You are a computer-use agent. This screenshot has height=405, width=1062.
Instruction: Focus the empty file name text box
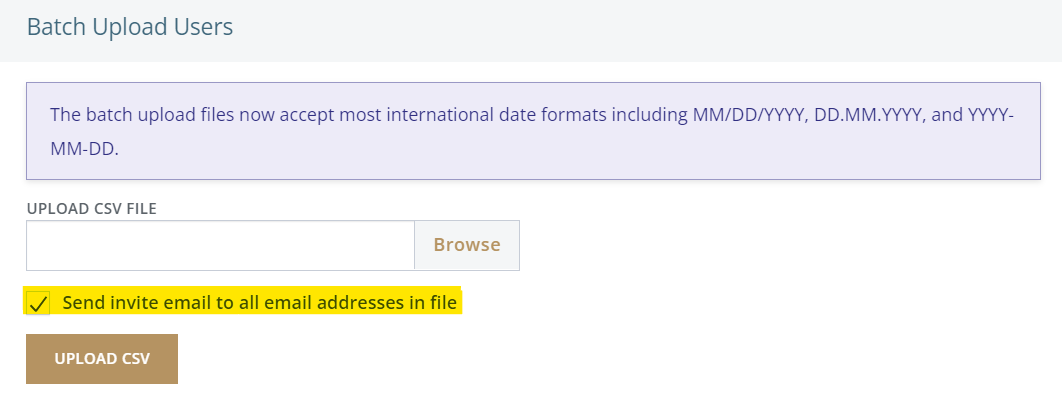(x=220, y=245)
